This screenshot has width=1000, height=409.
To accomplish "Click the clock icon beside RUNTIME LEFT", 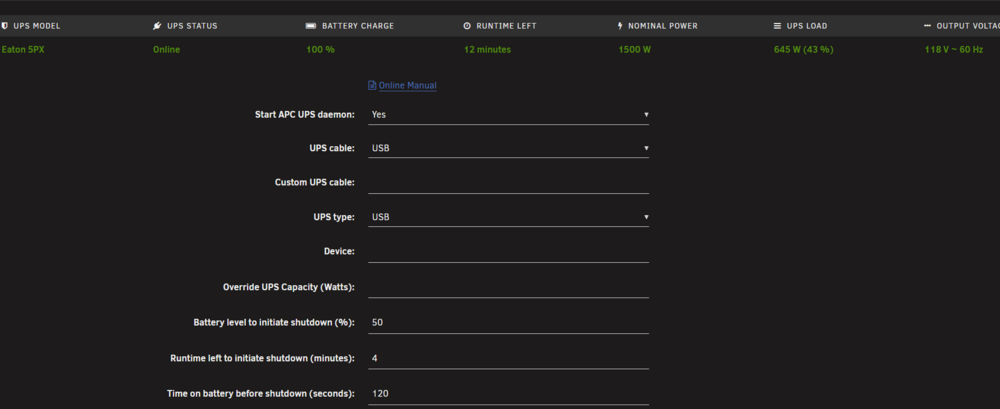I will [467, 26].
